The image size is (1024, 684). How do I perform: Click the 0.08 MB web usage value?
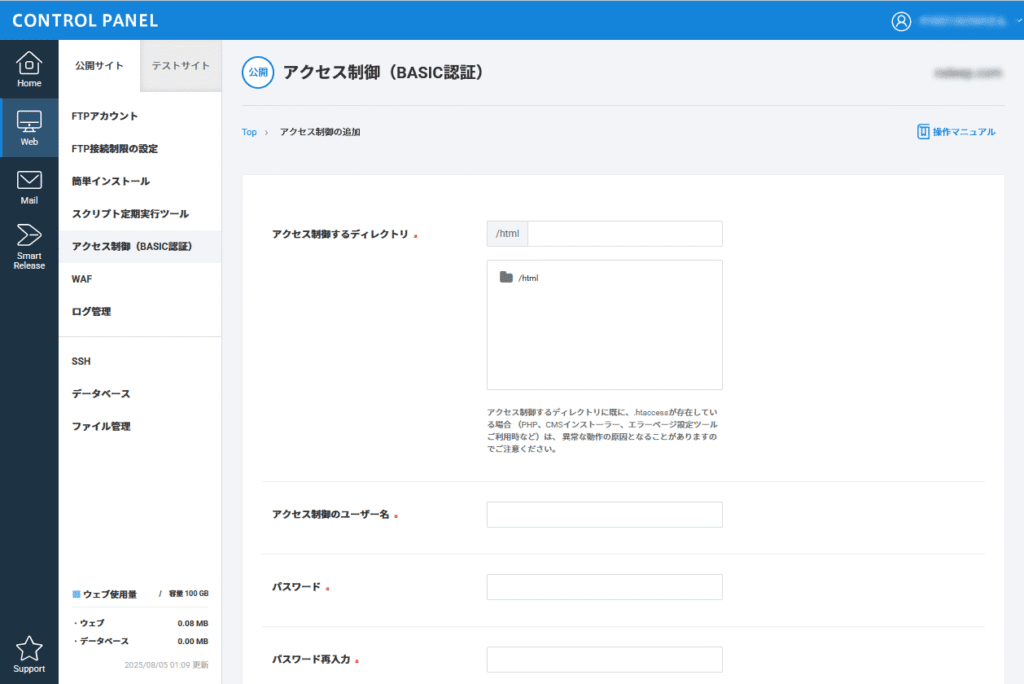point(193,623)
